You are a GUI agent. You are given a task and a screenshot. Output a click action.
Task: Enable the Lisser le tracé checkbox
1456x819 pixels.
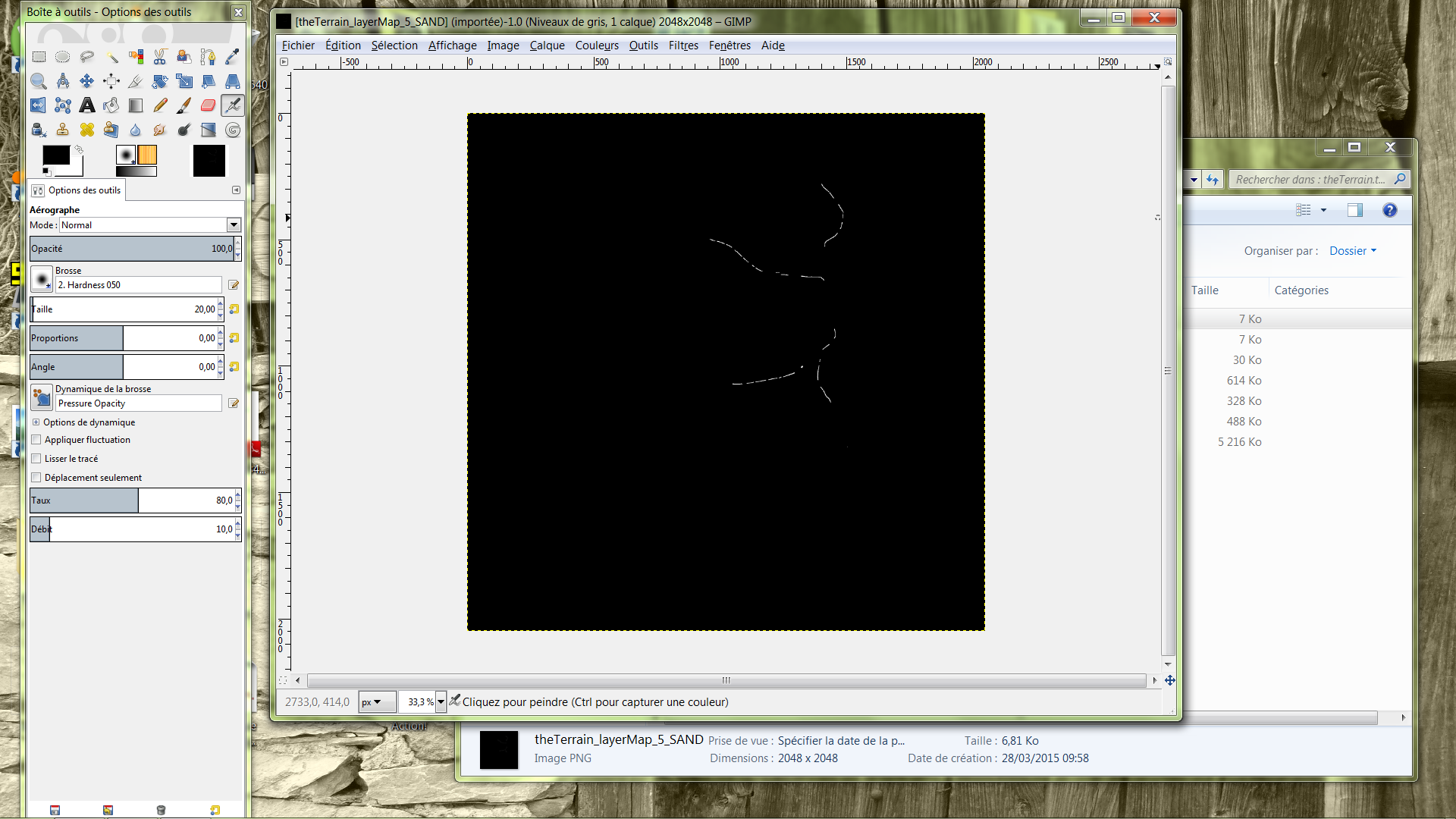point(36,458)
